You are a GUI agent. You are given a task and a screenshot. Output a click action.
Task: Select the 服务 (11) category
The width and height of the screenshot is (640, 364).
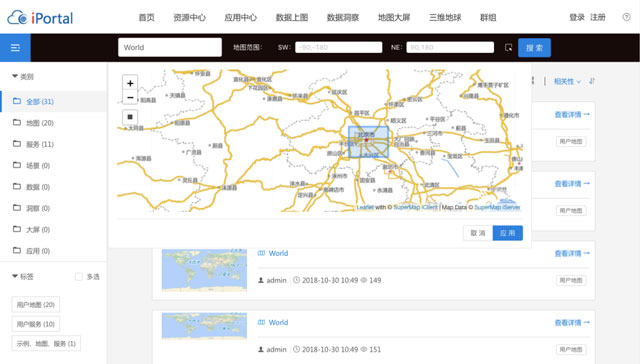click(x=53, y=144)
